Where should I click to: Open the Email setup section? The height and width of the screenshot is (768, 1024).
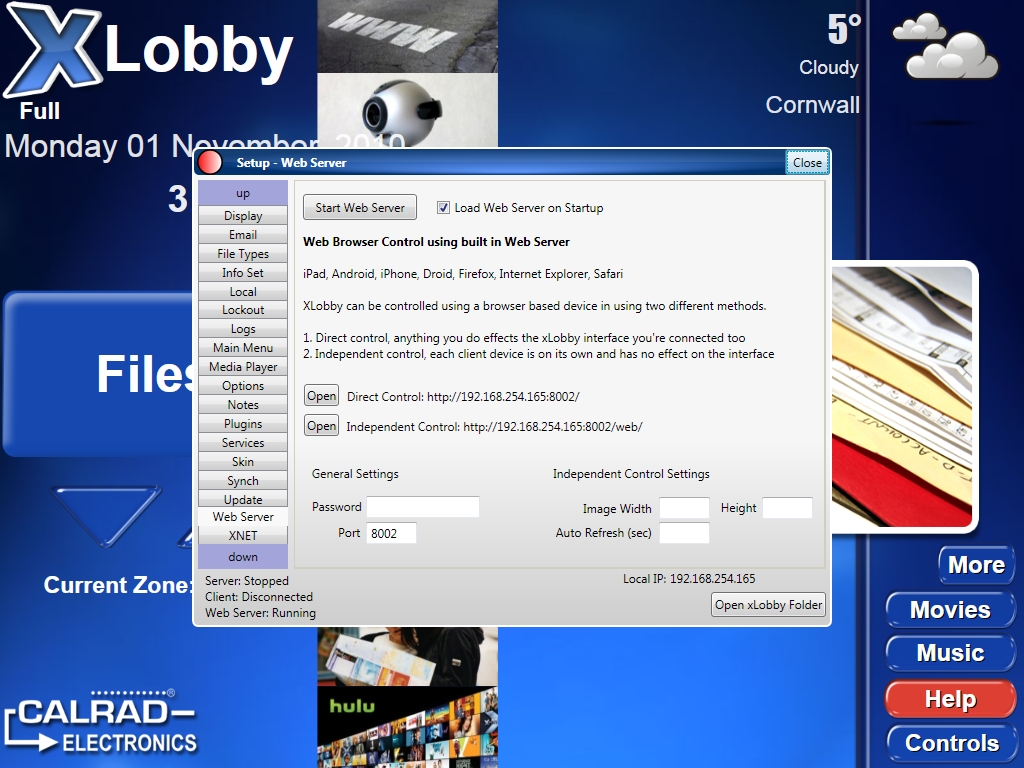point(243,234)
